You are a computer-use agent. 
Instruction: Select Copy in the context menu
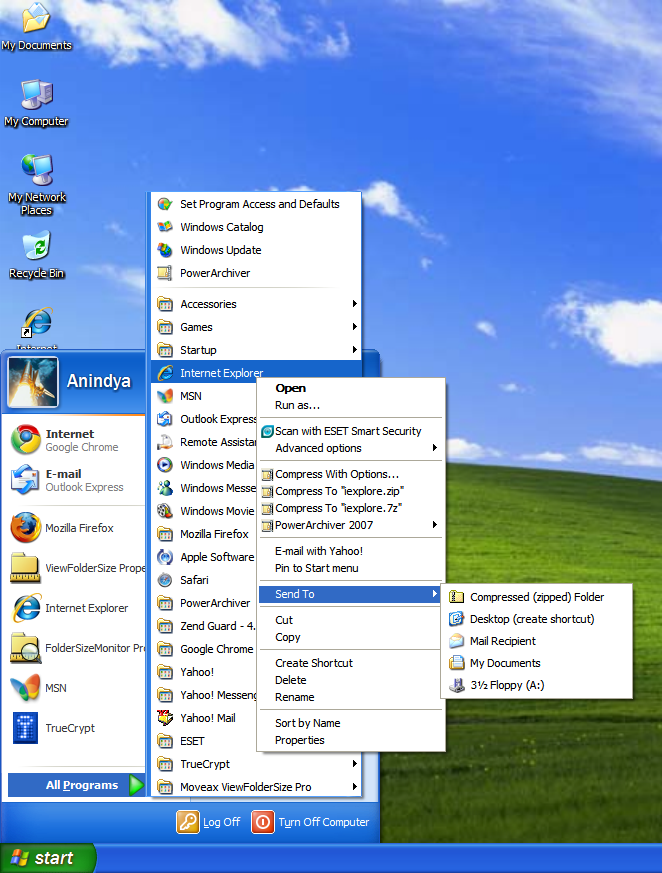tap(351, 637)
